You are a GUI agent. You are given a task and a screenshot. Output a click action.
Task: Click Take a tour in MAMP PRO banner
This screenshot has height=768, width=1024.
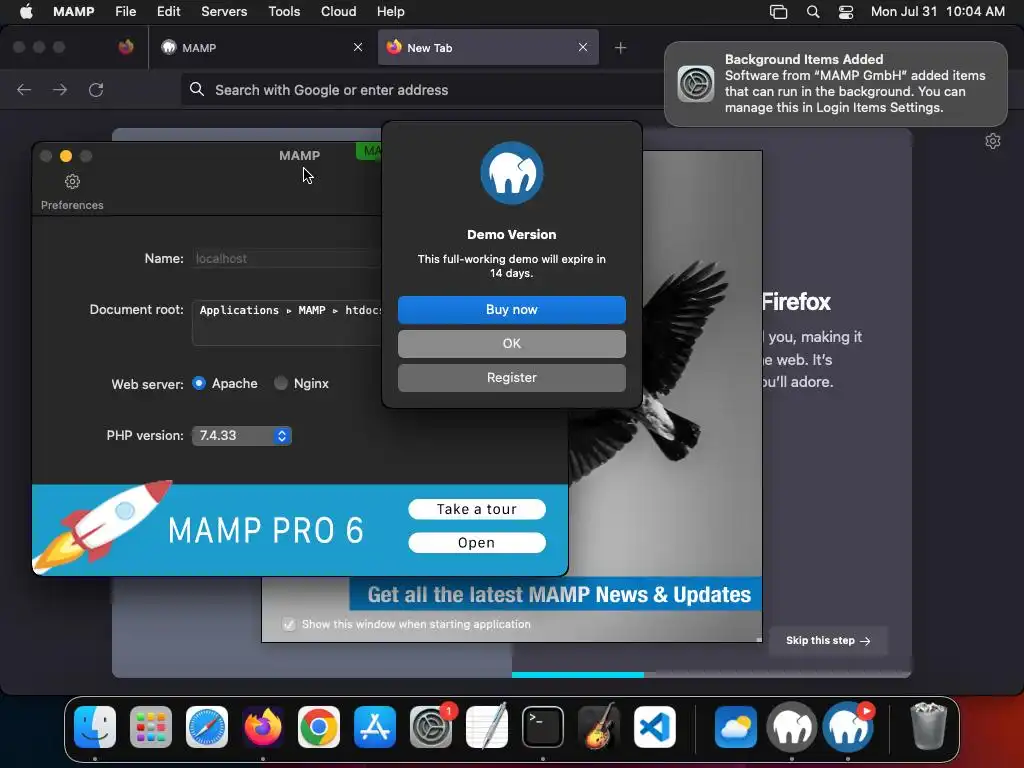(477, 509)
